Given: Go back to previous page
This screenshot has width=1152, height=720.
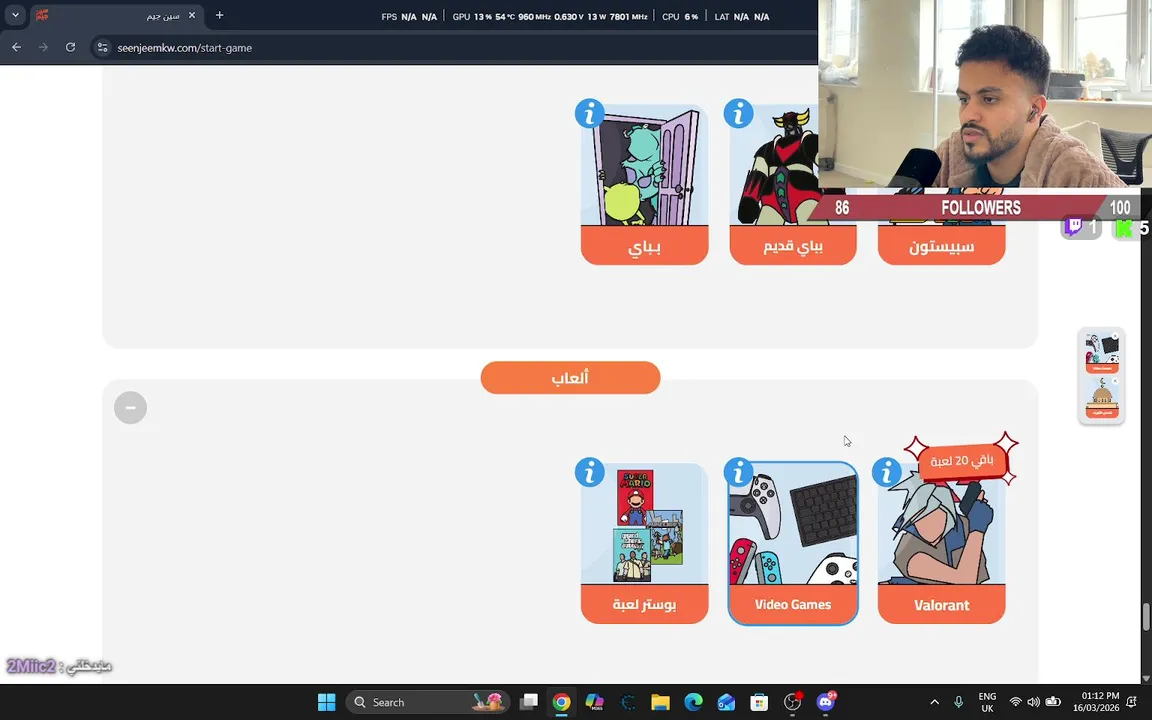Looking at the screenshot, I should (x=16, y=47).
